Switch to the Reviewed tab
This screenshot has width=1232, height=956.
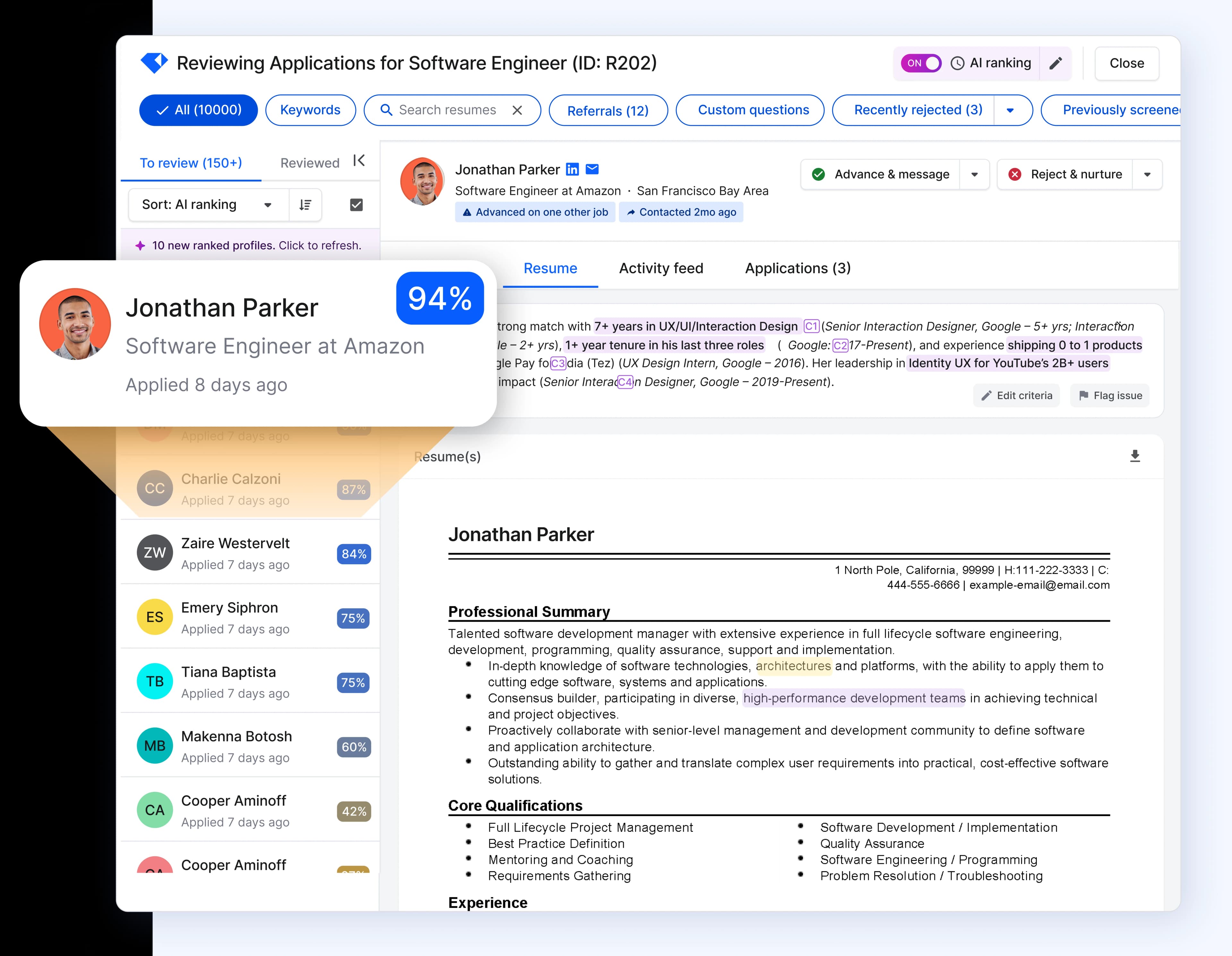point(310,162)
